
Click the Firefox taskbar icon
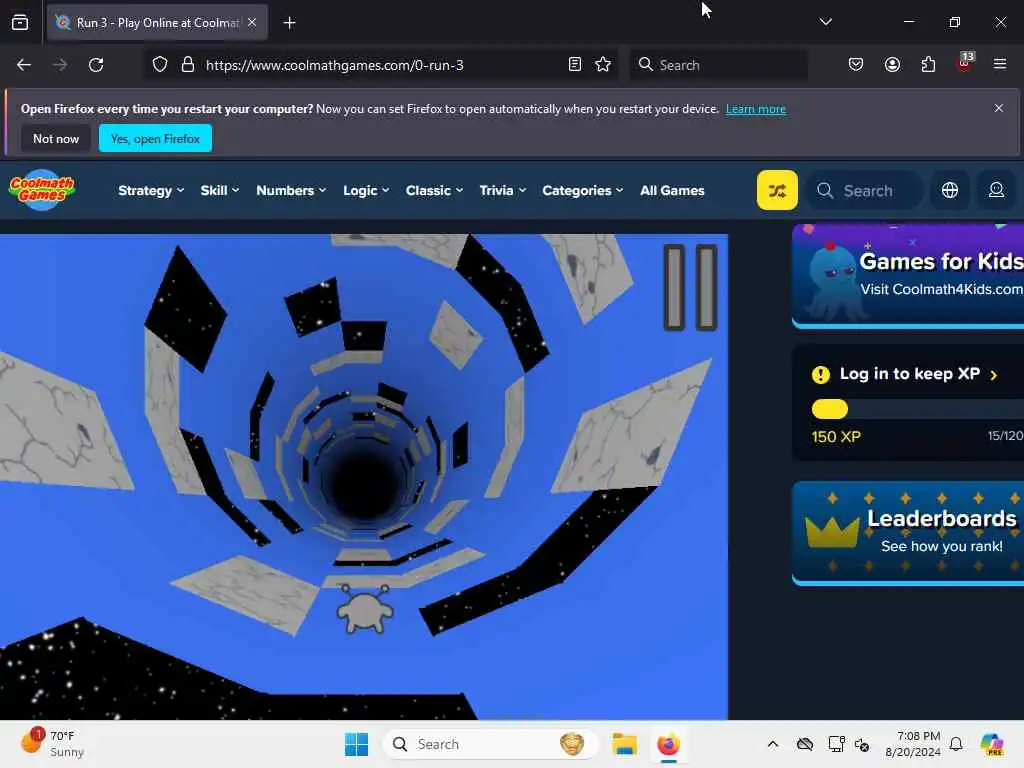pyautogui.click(x=668, y=744)
